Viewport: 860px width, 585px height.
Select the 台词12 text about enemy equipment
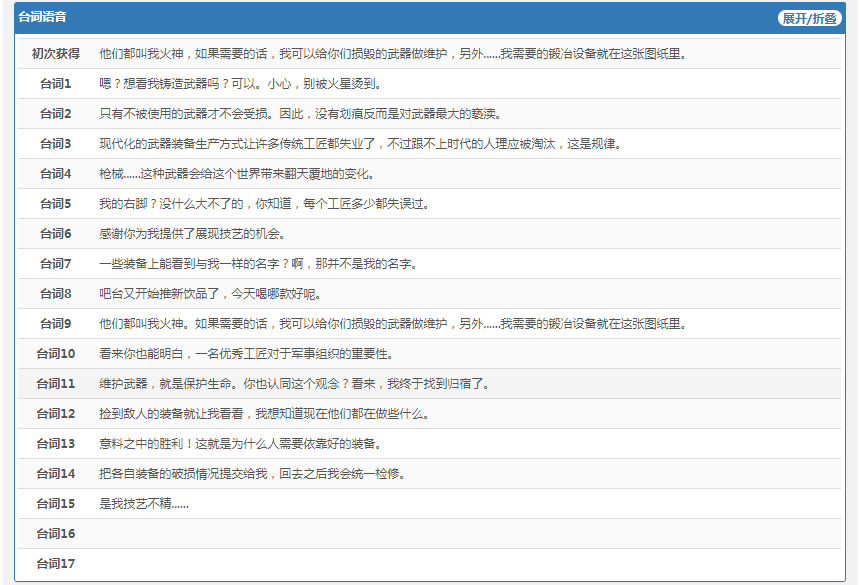pyautogui.click(x=264, y=414)
